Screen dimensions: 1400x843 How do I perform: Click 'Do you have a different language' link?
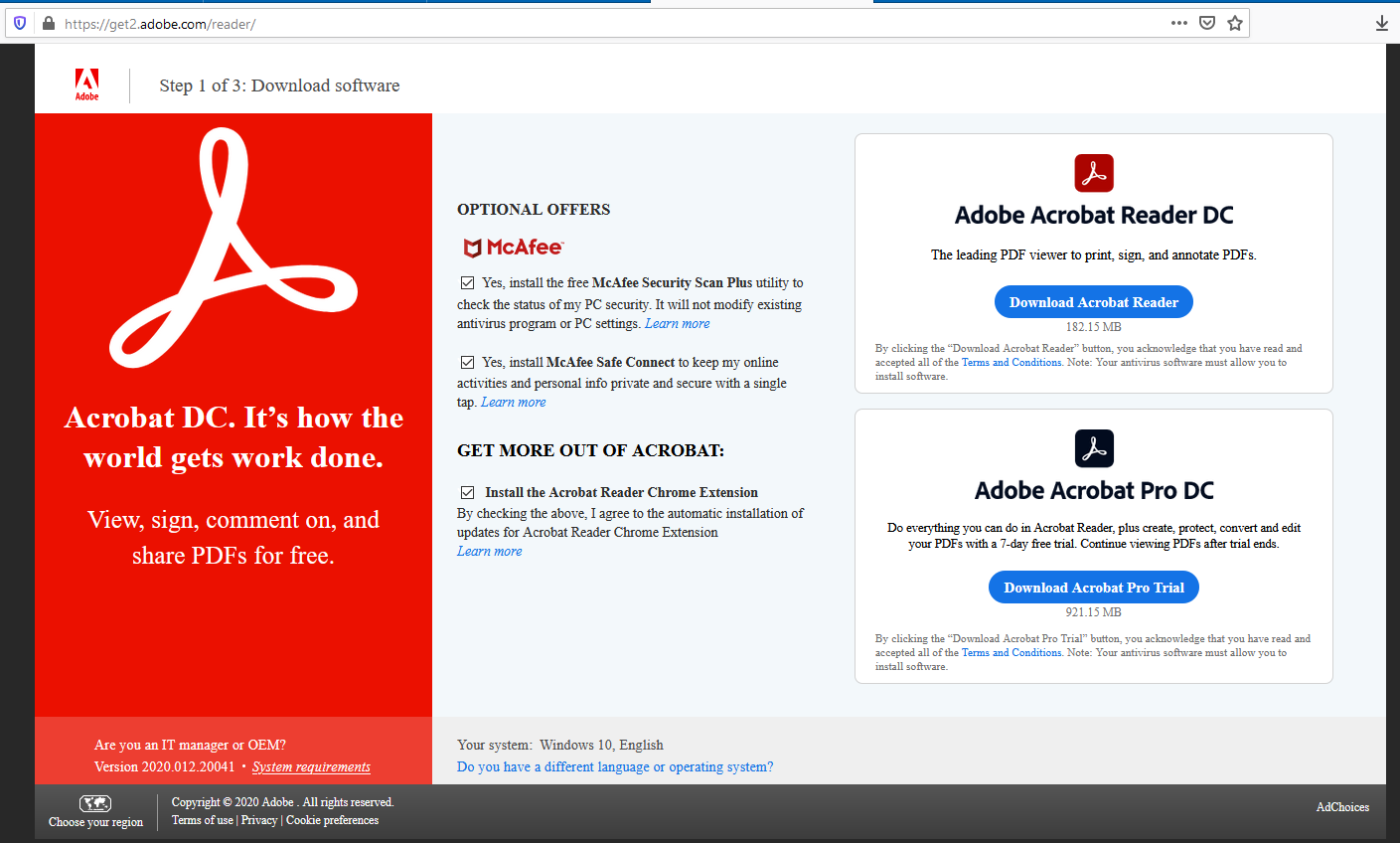coord(614,766)
